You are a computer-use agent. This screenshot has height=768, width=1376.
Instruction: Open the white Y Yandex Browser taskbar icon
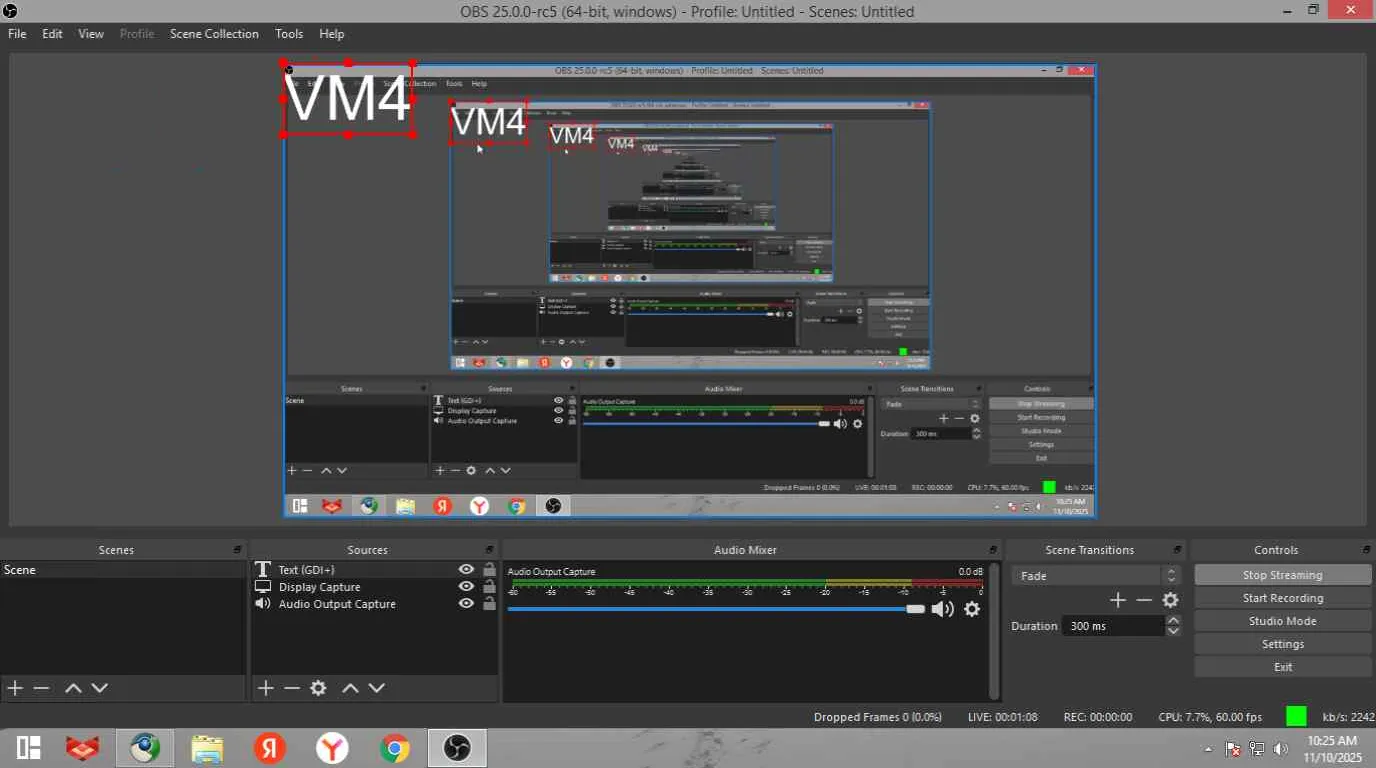332,748
